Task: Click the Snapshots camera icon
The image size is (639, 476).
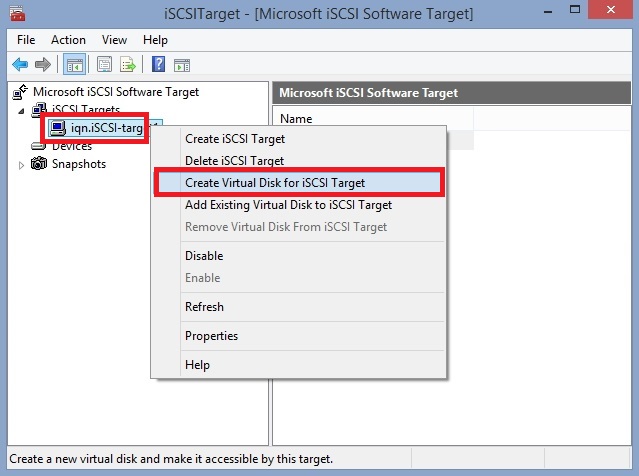Action: pyautogui.click(x=39, y=163)
